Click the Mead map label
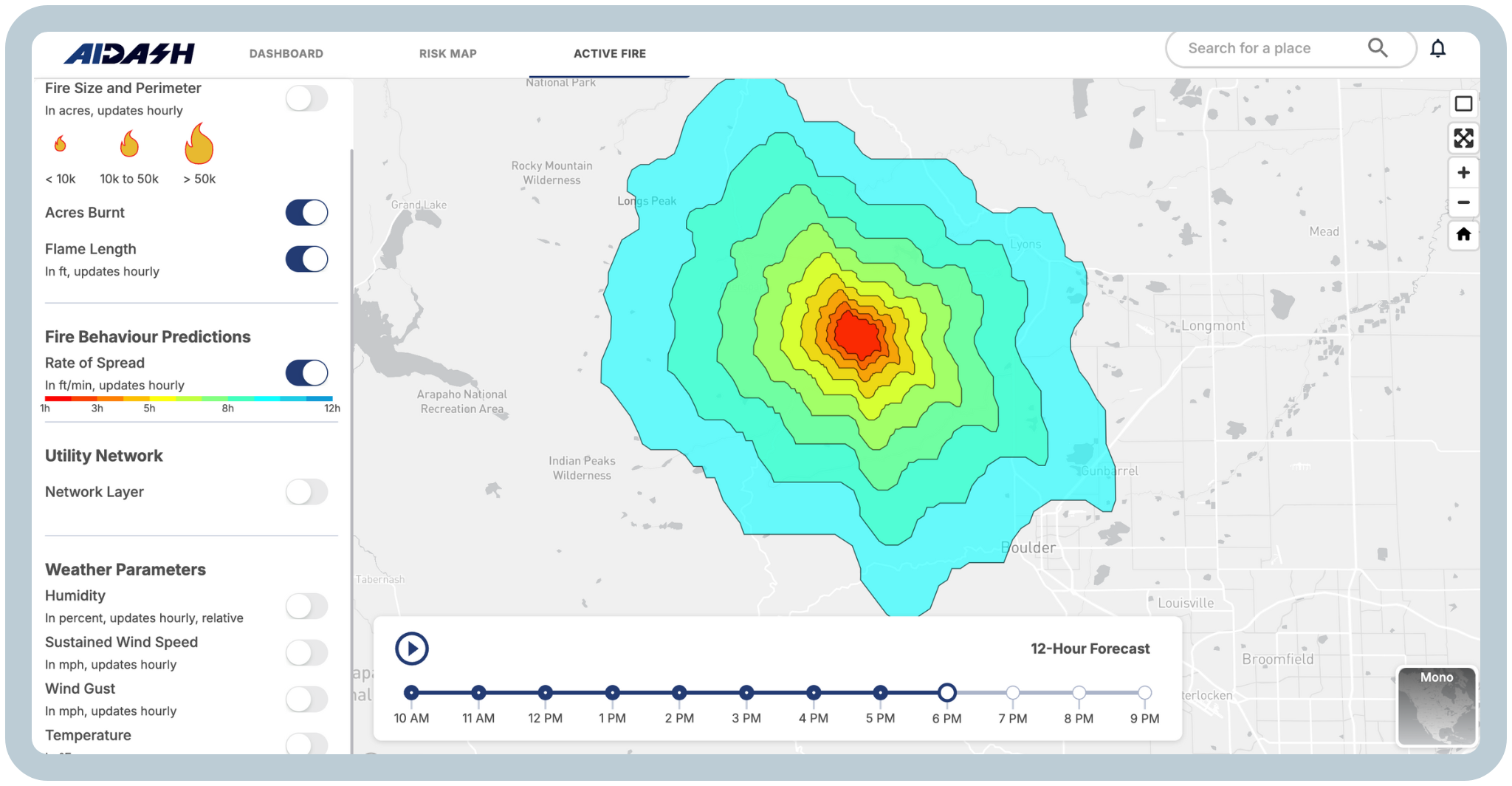1512x786 pixels. pyautogui.click(x=1324, y=231)
